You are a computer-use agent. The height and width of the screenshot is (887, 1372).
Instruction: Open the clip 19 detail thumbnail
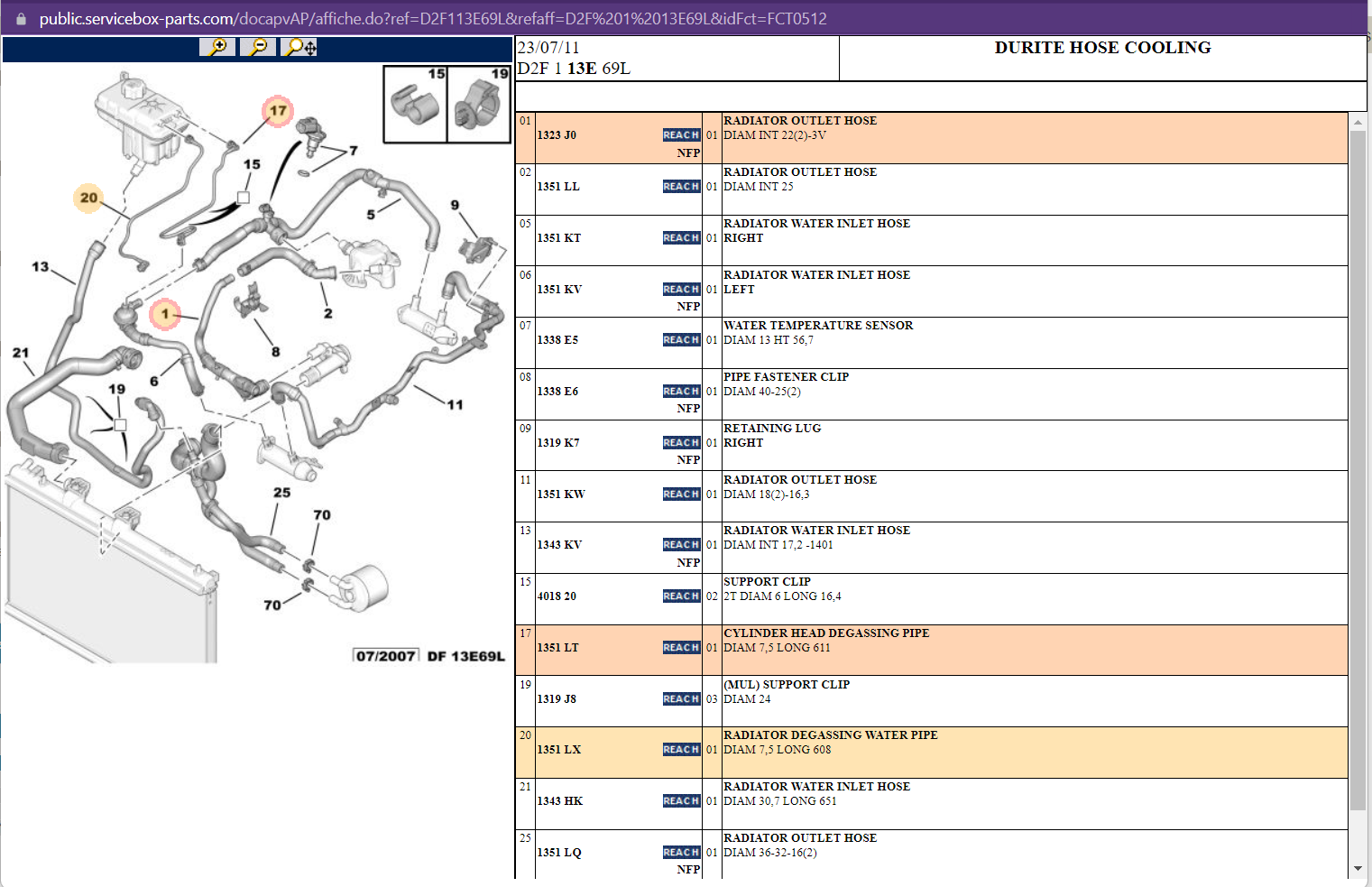(479, 105)
